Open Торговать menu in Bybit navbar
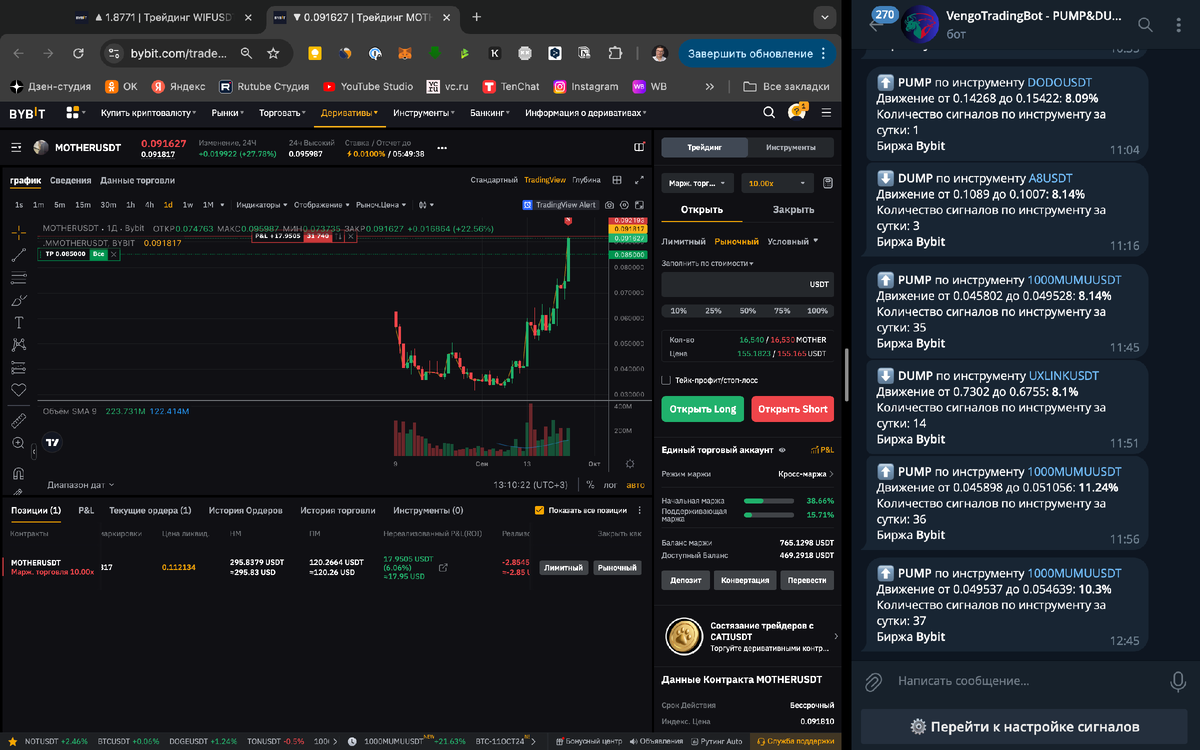Screen dimensions: 1200x750 pos(282,113)
